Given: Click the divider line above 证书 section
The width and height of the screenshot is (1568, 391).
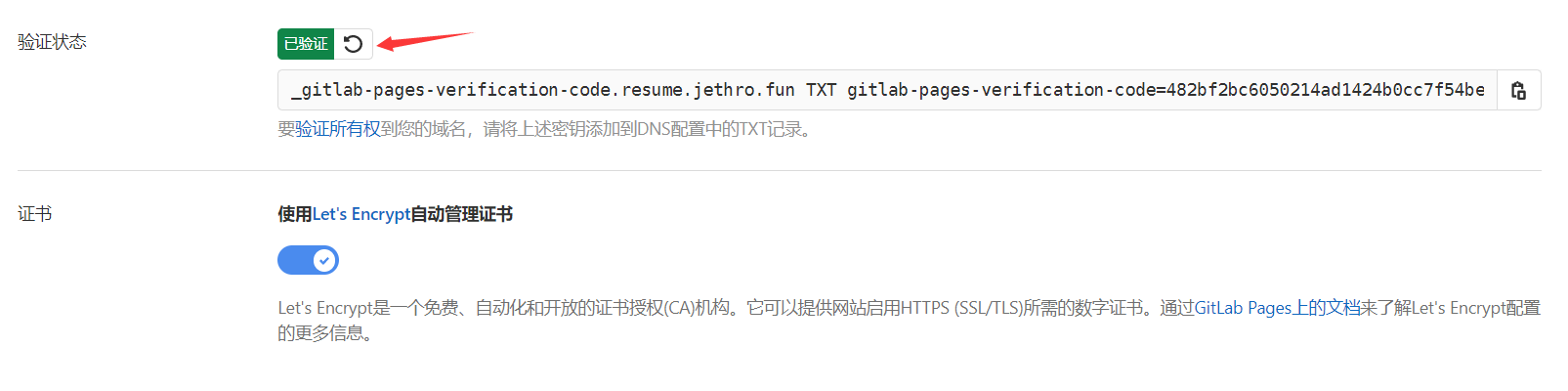Looking at the screenshot, I should tap(779, 170).
